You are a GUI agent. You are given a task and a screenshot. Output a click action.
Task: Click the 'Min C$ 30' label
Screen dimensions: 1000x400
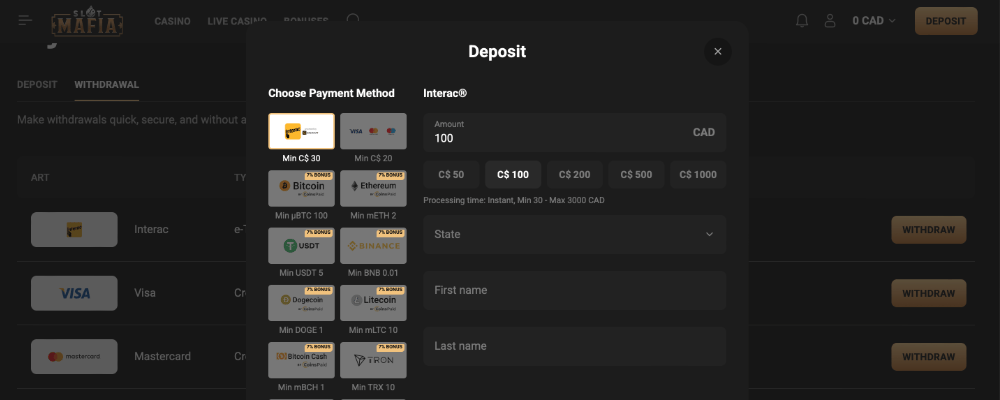pyautogui.click(x=302, y=158)
